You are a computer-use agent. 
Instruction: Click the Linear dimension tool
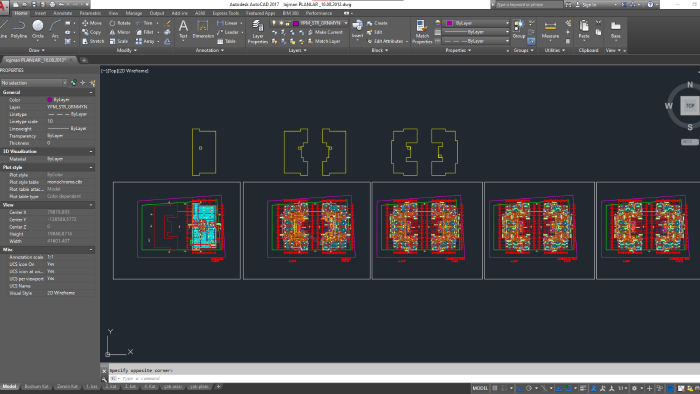click(228, 23)
